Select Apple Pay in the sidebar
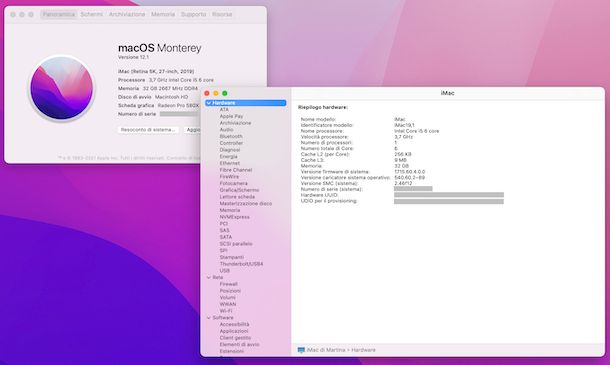The width and height of the screenshot is (610, 365). tap(231, 116)
